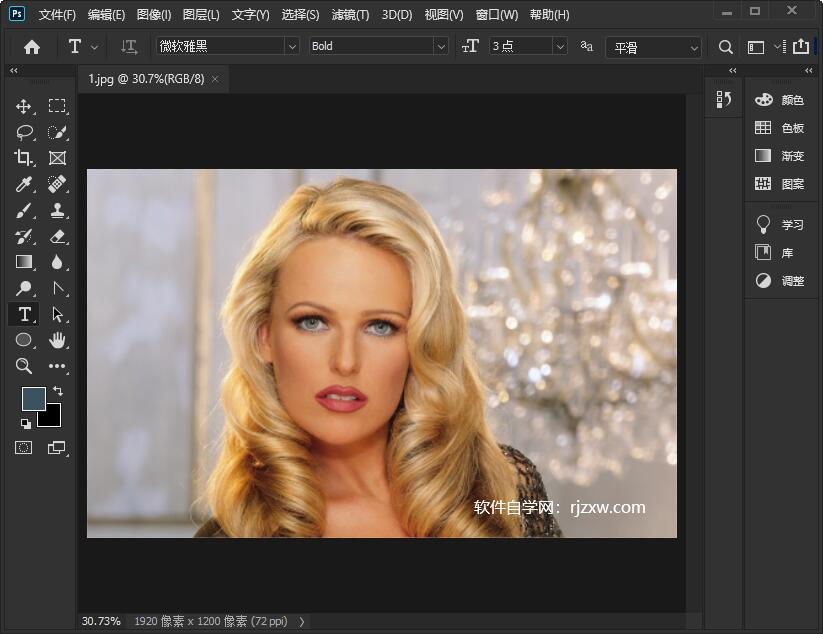The width and height of the screenshot is (823, 634).
Task: Select the History Brush tool
Action: (24, 237)
